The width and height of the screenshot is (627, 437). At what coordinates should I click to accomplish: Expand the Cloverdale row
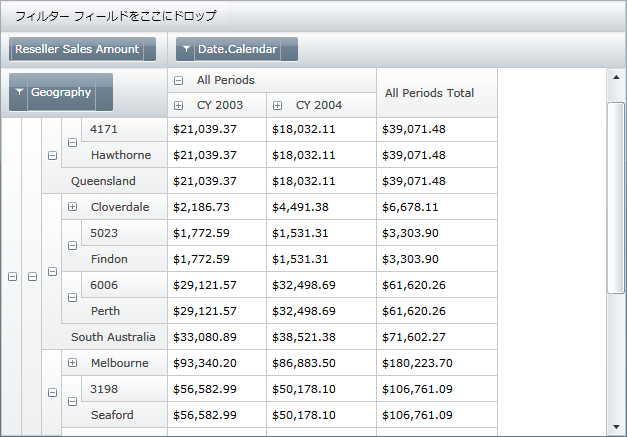(72, 207)
